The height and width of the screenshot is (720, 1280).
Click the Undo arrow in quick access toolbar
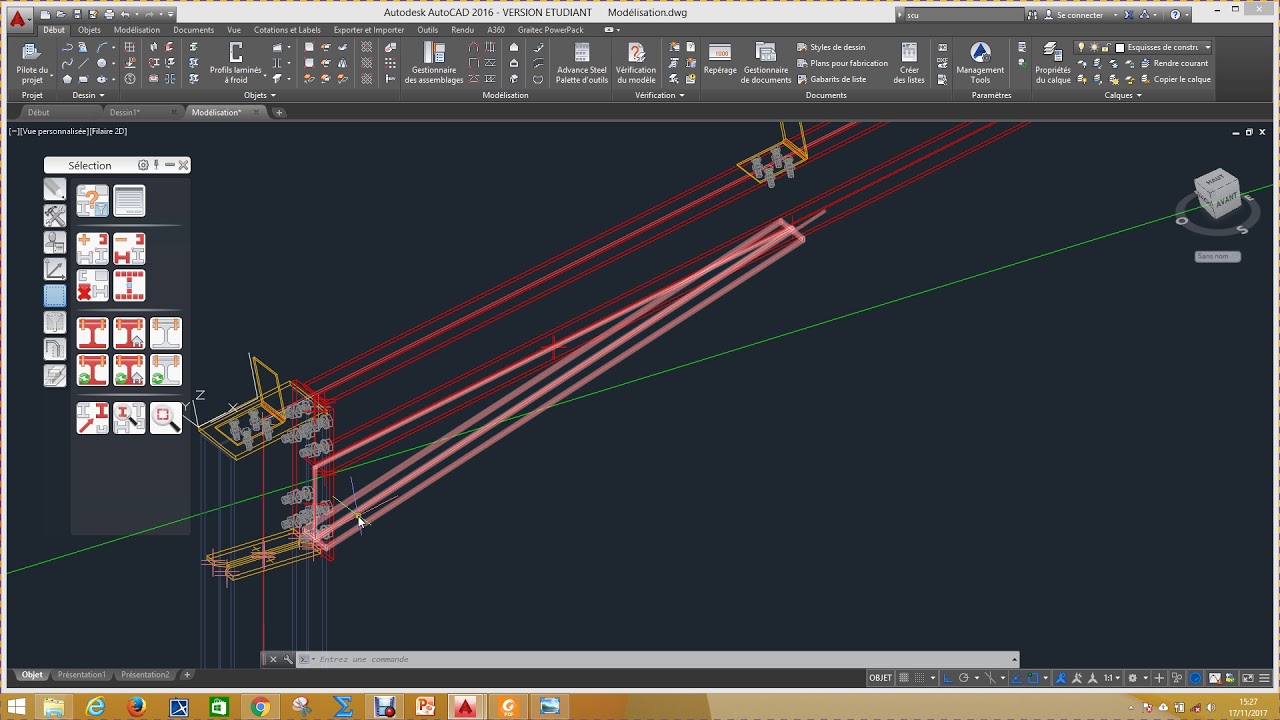(125, 15)
